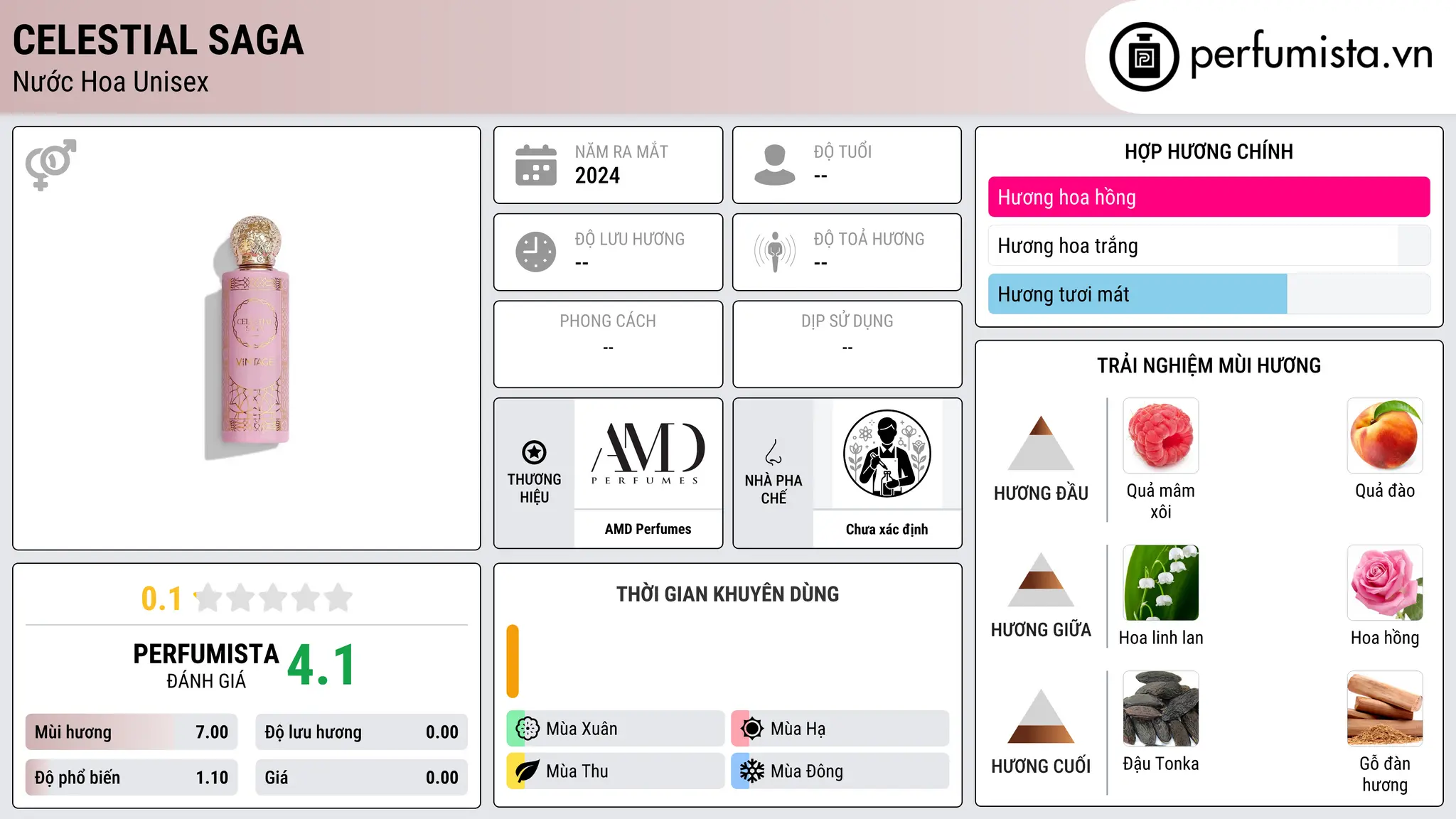Click the Năm ra mắt label
The width and height of the screenshot is (1456, 819).
(621, 152)
